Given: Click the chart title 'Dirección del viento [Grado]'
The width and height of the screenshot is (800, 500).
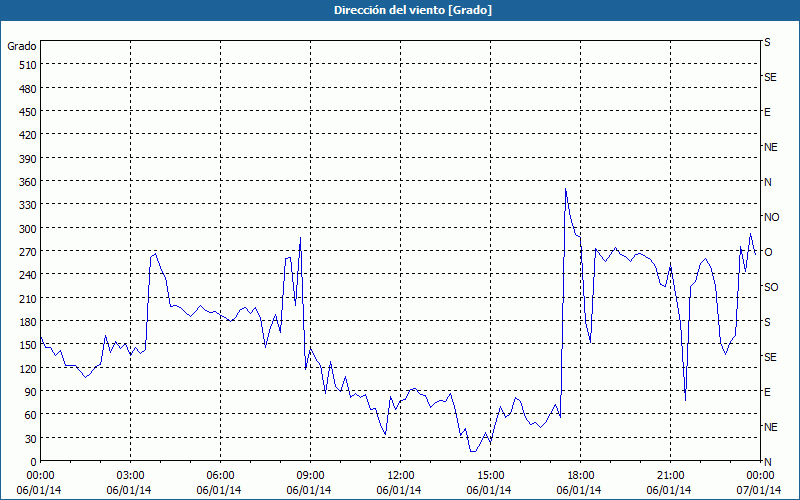Looking at the screenshot, I should pos(413,10).
